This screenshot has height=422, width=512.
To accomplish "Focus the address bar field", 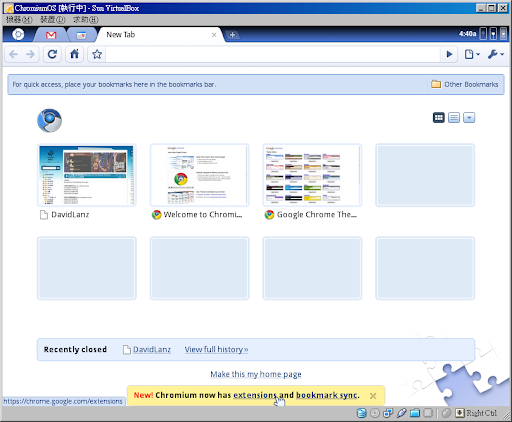I will pyautogui.click(x=273, y=54).
